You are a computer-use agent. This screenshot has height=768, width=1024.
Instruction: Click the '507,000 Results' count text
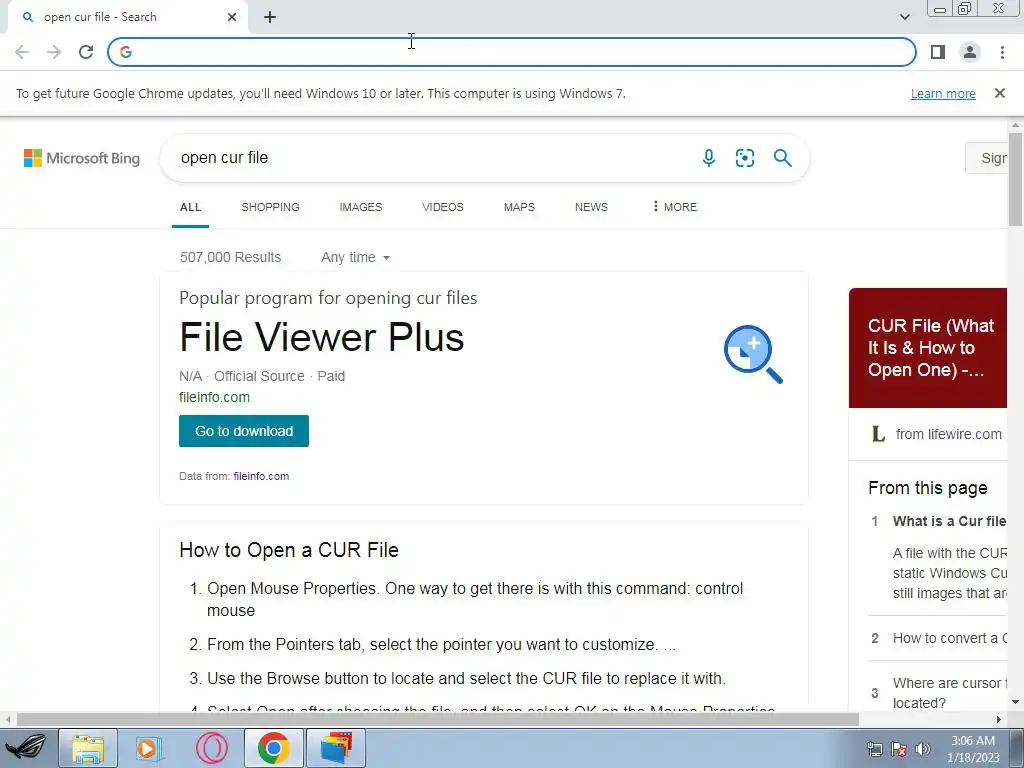pos(231,257)
